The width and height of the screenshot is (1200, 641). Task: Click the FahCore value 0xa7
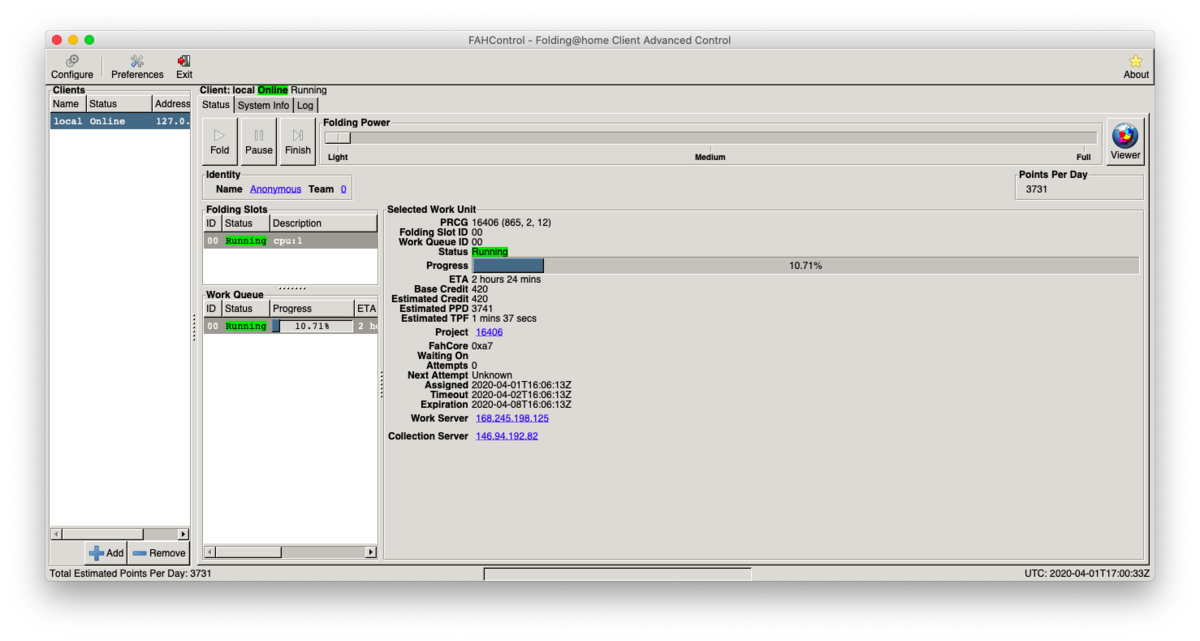pyautogui.click(x=482, y=346)
